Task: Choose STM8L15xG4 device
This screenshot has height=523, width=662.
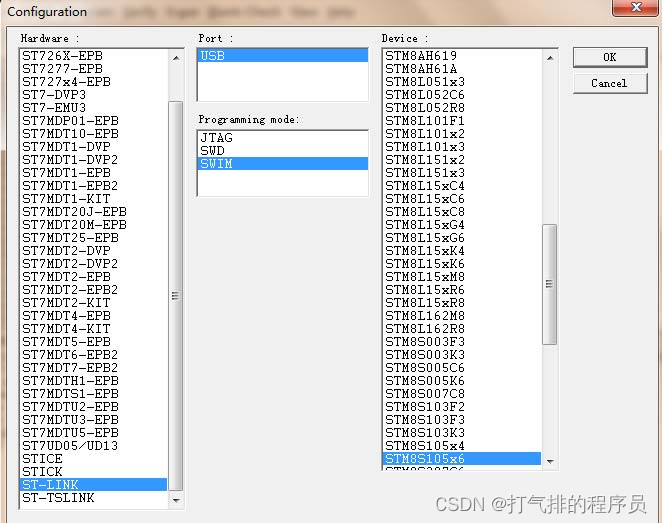Action: 462,225
